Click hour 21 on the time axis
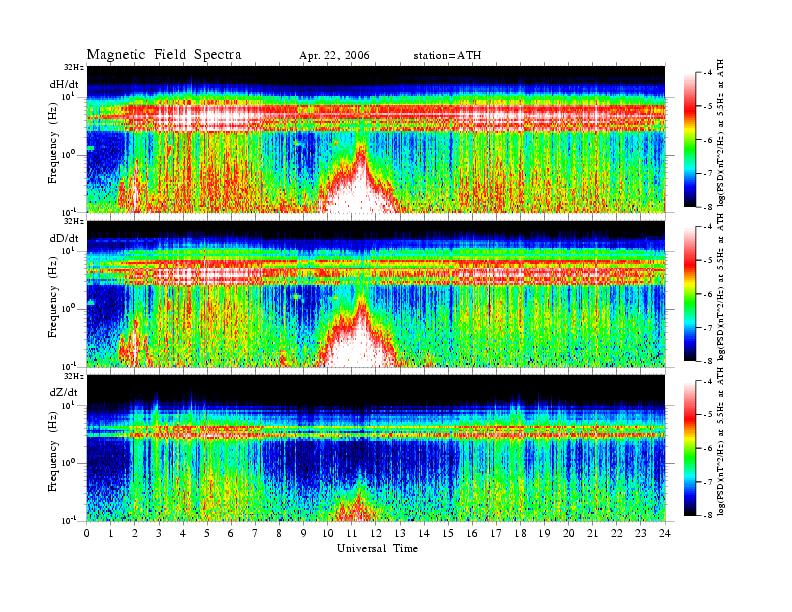Viewport: 792px width, 612px height. [x=592, y=534]
